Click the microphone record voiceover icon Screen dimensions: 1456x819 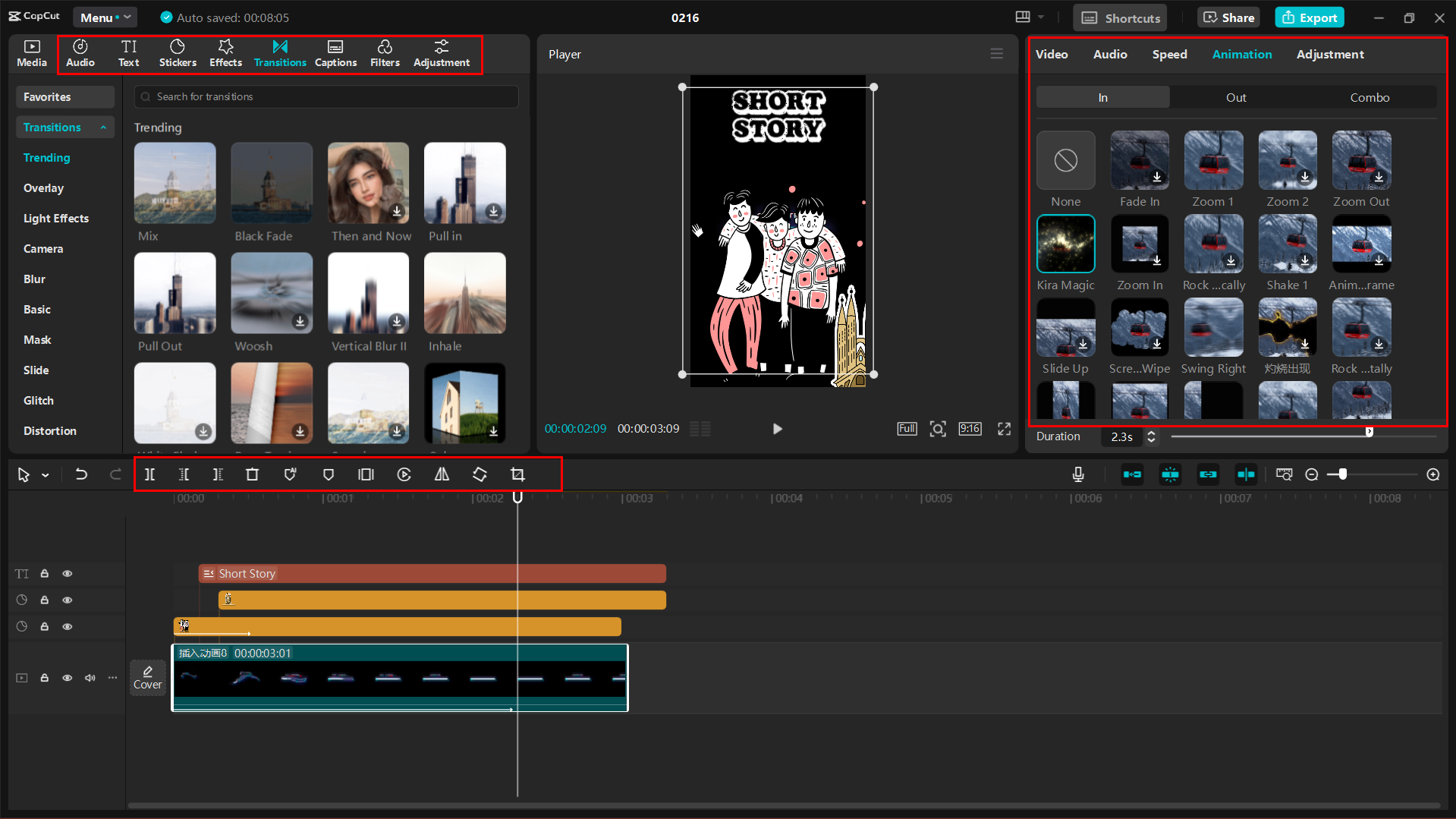coord(1077,474)
